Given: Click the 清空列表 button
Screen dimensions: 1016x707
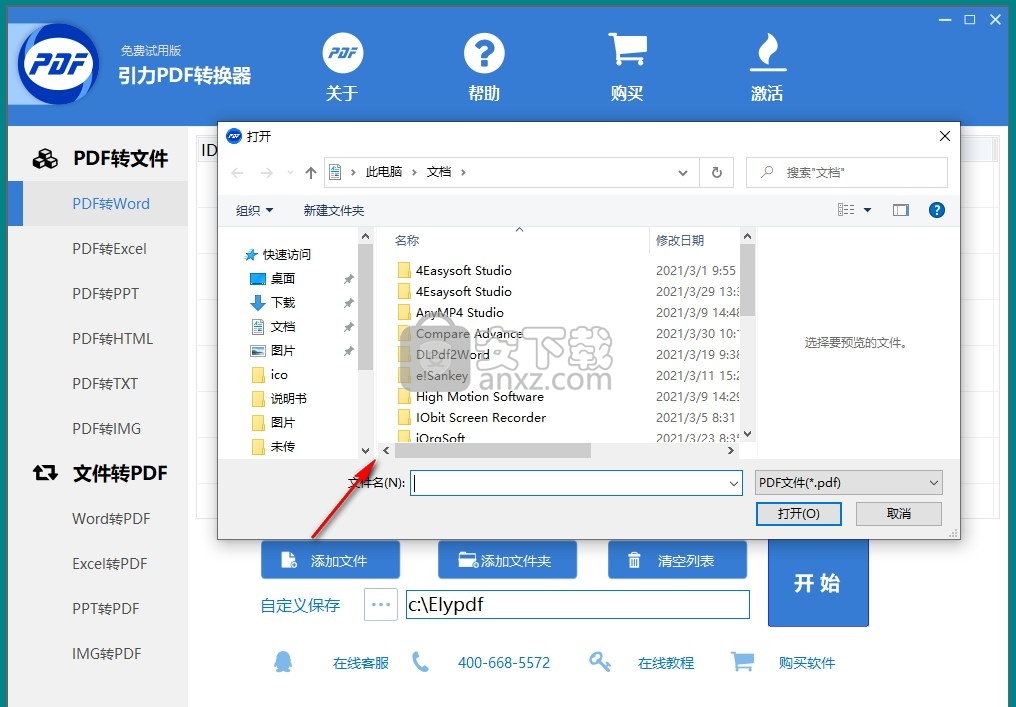Looking at the screenshot, I should point(677,559).
